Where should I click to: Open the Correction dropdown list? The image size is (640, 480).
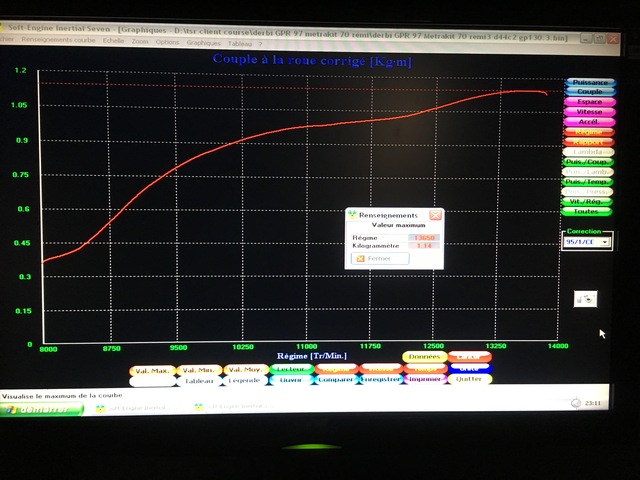(x=604, y=242)
